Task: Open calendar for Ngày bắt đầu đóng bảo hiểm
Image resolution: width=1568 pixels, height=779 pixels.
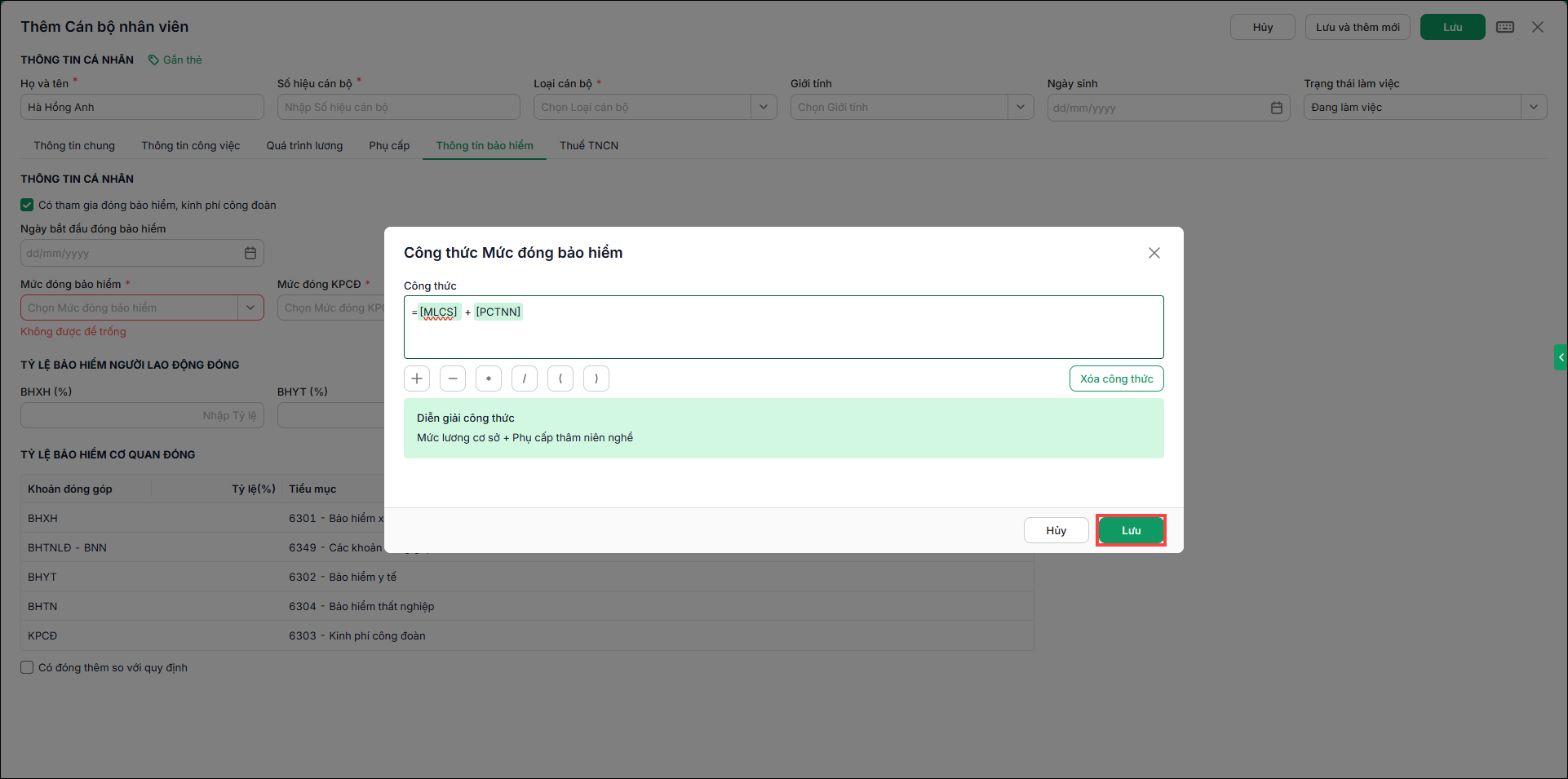Action: click(250, 253)
